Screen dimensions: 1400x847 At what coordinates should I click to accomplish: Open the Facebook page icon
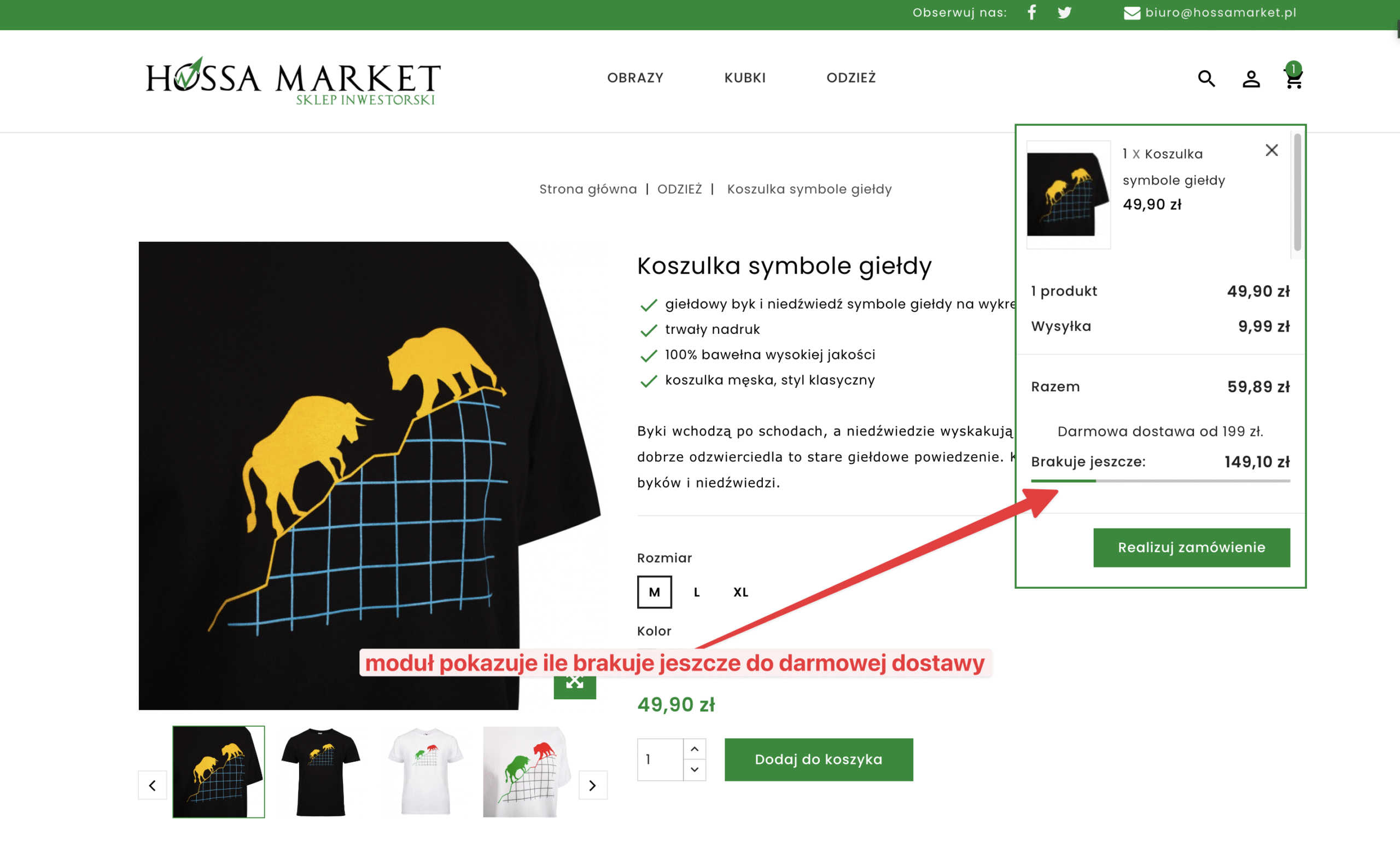point(1032,13)
